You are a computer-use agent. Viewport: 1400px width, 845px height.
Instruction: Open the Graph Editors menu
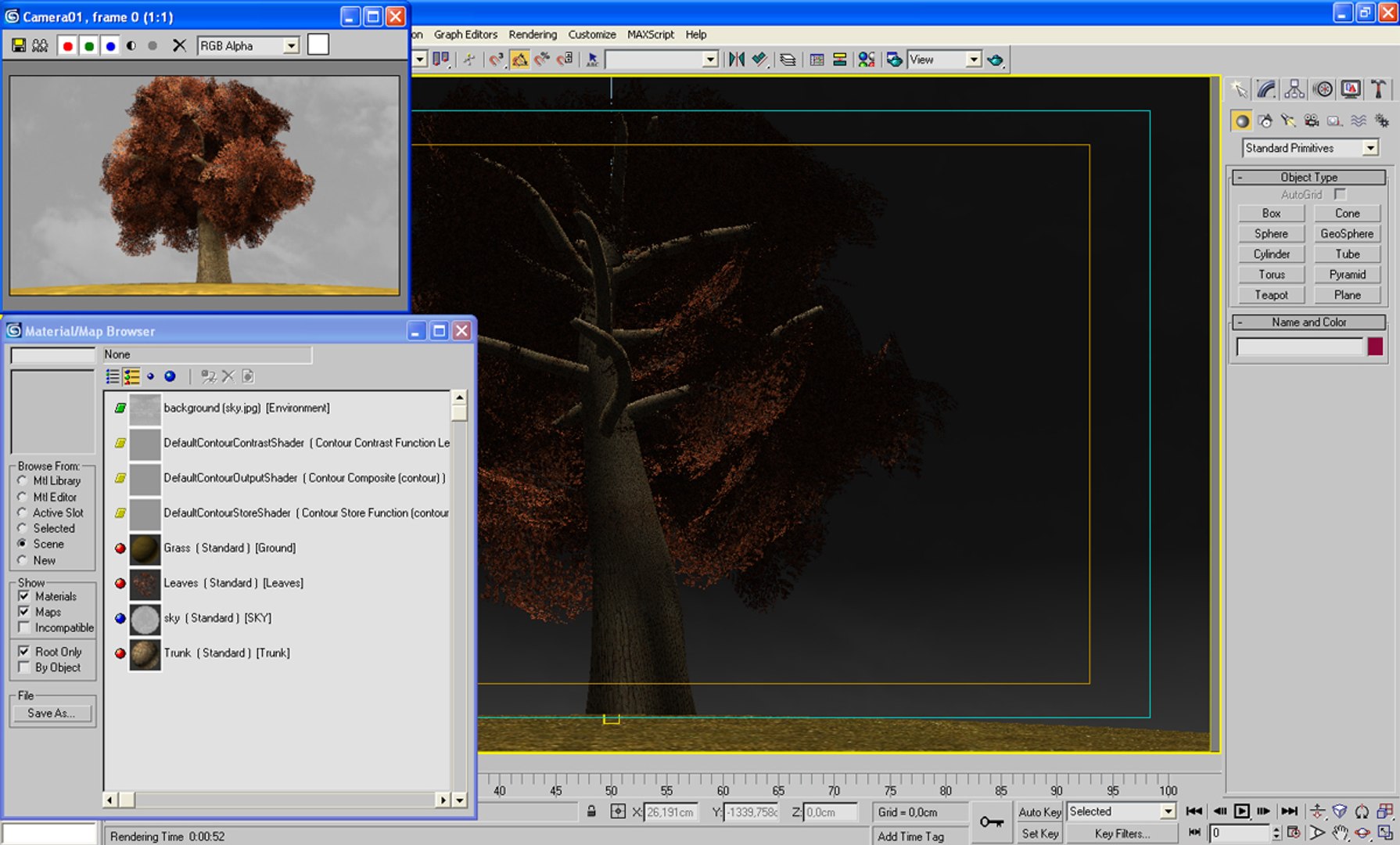[465, 34]
